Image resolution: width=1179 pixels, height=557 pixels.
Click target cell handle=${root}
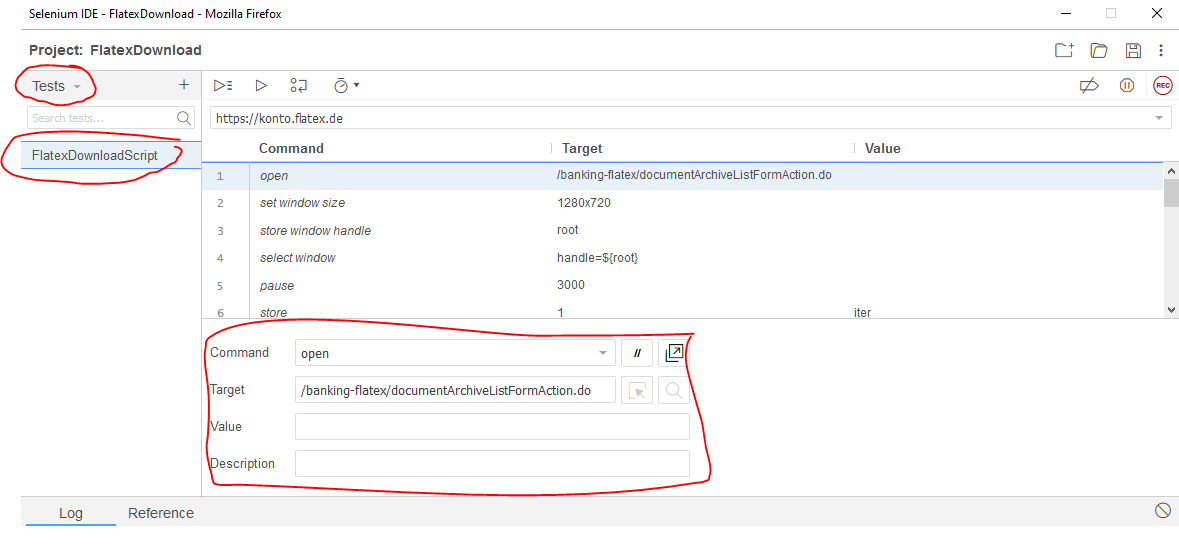click(x=598, y=258)
